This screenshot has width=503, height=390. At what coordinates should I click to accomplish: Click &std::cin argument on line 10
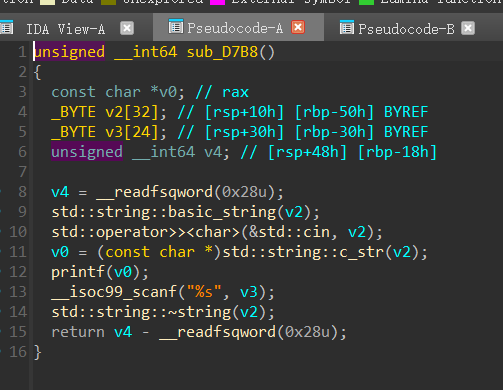(x=289, y=232)
